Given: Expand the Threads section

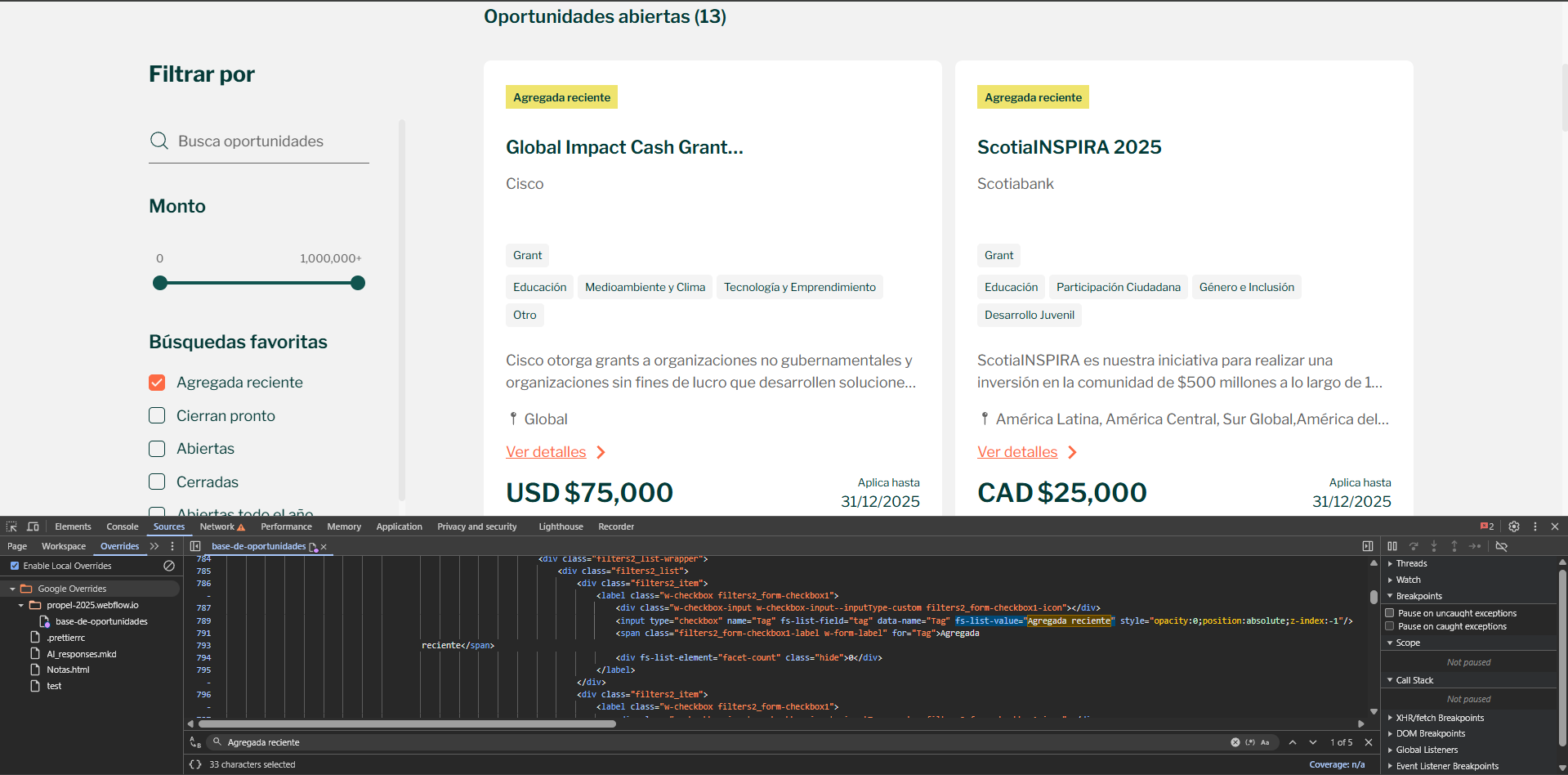Looking at the screenshot, I should coord(1390,563).
